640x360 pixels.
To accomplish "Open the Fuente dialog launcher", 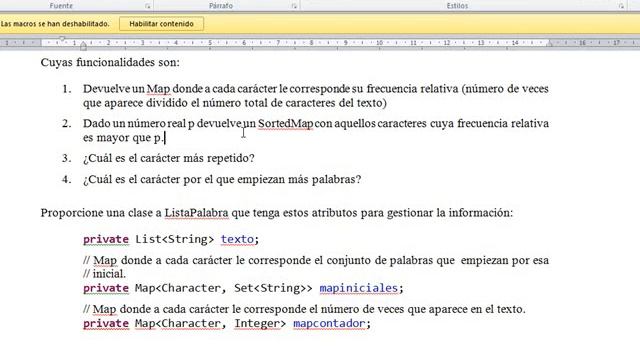I will coord(148,6).
